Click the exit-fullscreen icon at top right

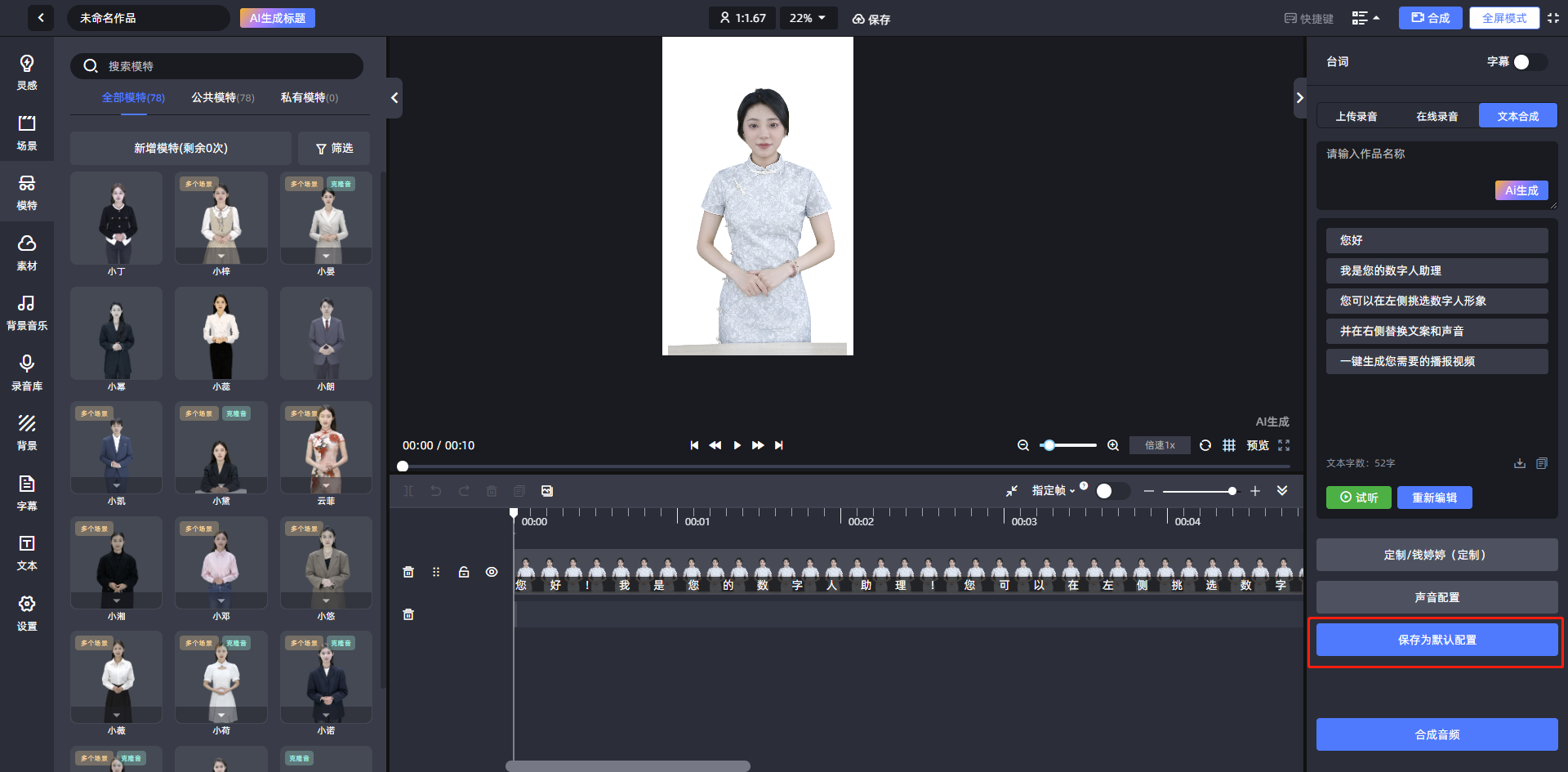click(x=1553, y=18)
